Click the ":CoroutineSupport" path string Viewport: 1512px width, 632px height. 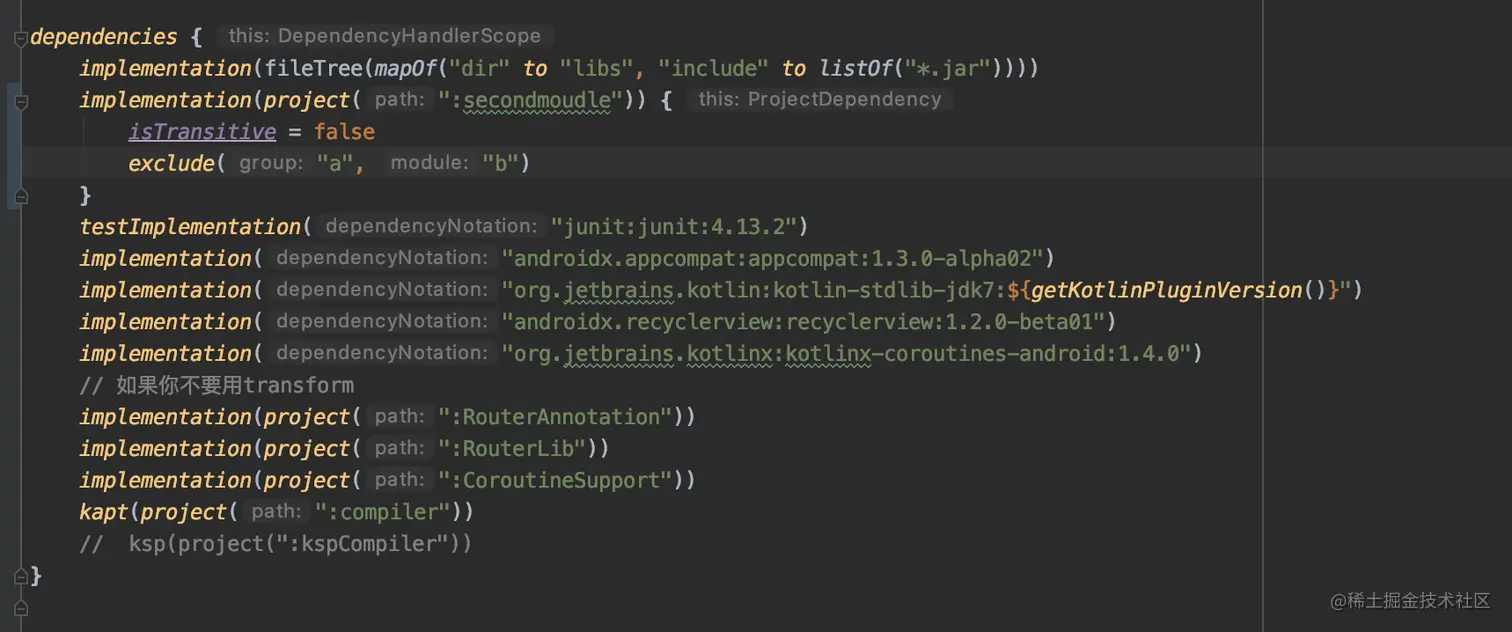click(555, 480)
